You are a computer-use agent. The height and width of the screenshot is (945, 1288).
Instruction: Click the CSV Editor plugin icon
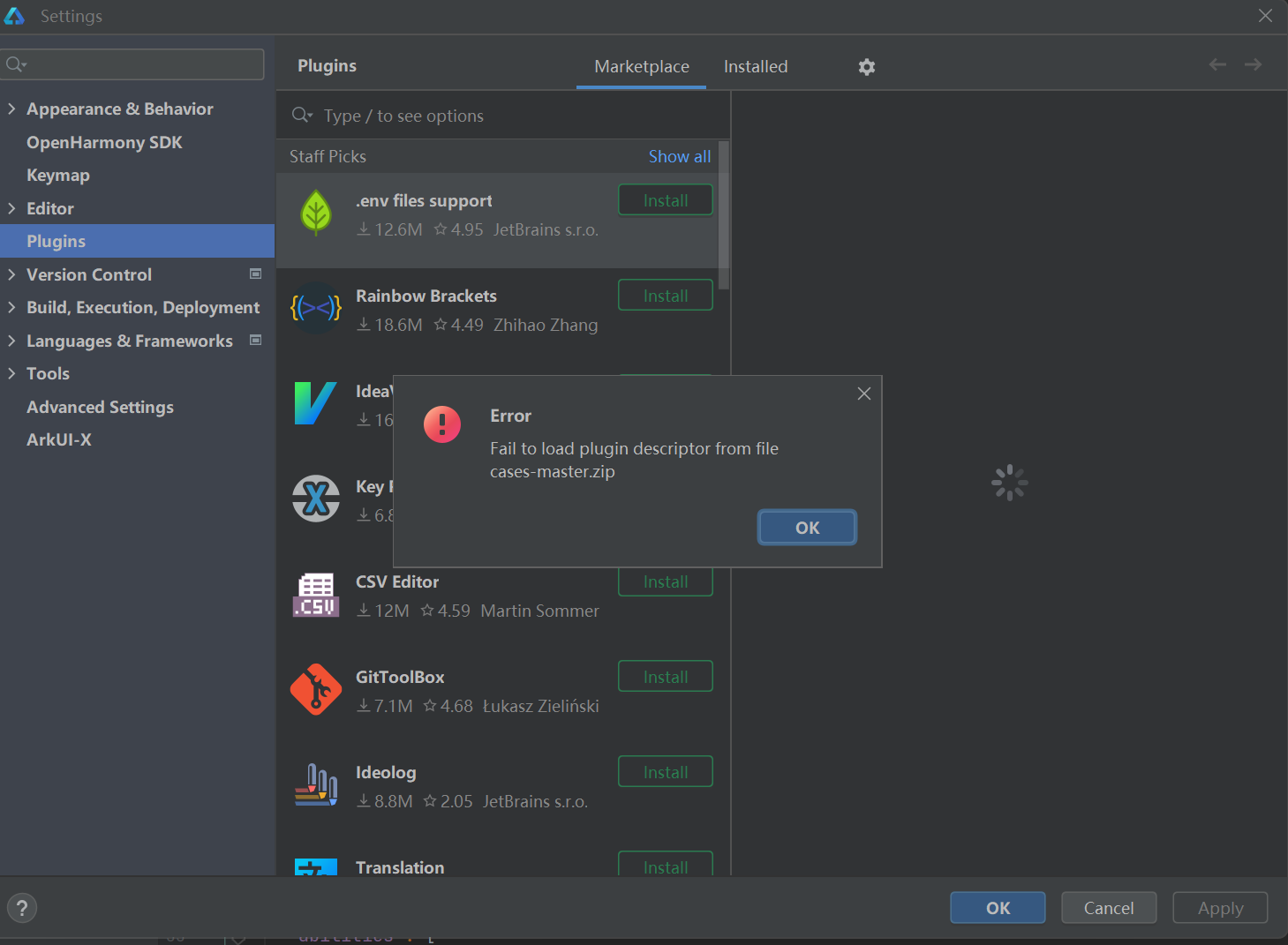click(316, 595)
